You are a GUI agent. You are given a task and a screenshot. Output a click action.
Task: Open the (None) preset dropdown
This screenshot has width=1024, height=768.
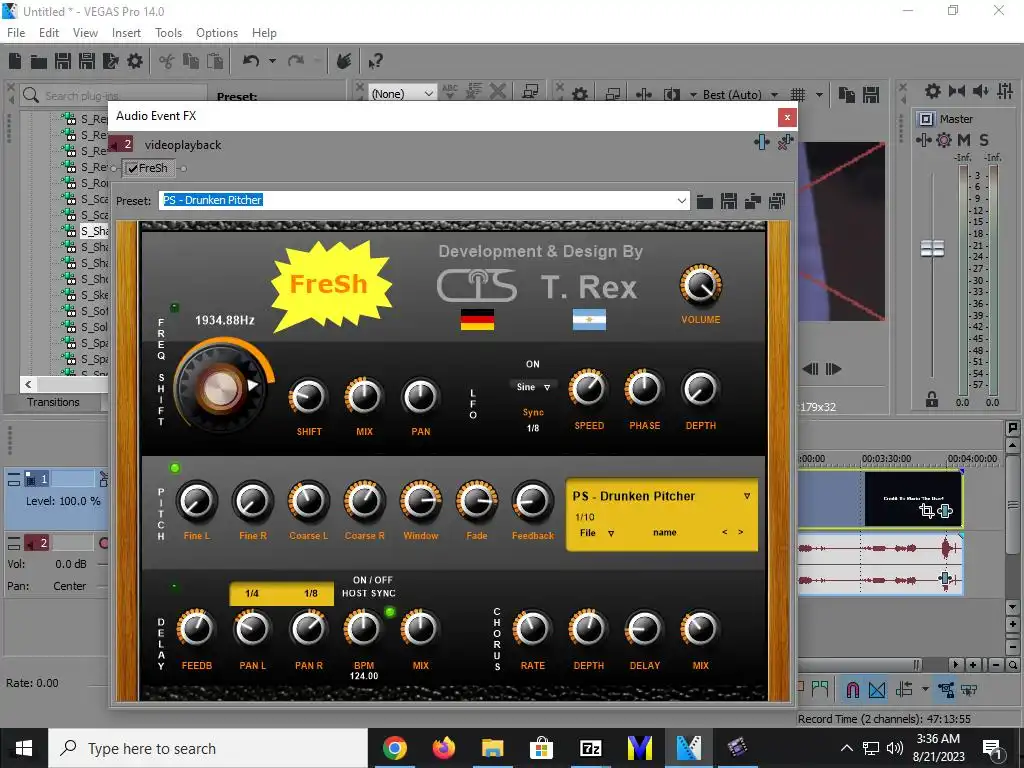402,94
